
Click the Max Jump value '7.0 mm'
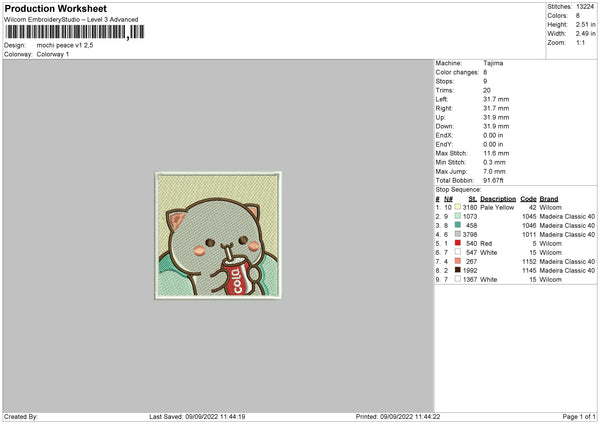pyautogui.click(x=494, y=171)
